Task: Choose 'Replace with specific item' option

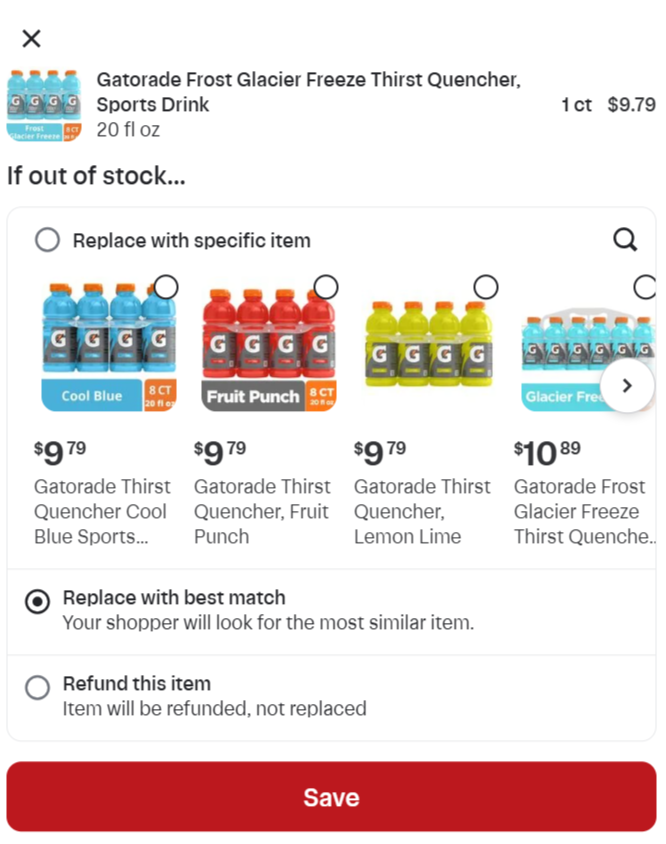Action: click(x=47, y=240)
